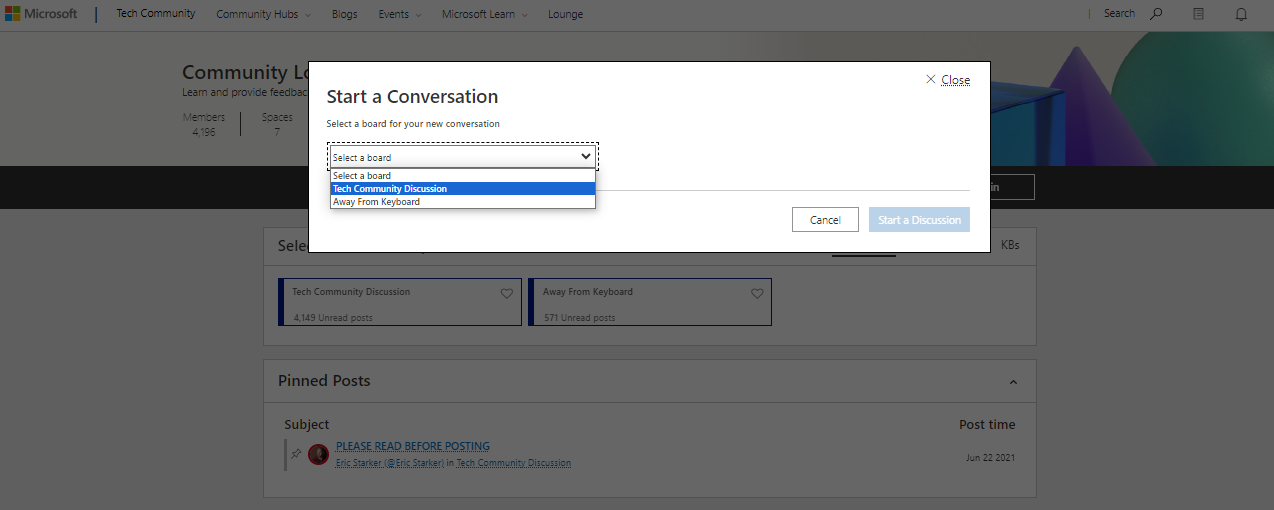Screen dimensions: 1274x510
Task: Click the Spaces count 7
Action: pos(277,132)
